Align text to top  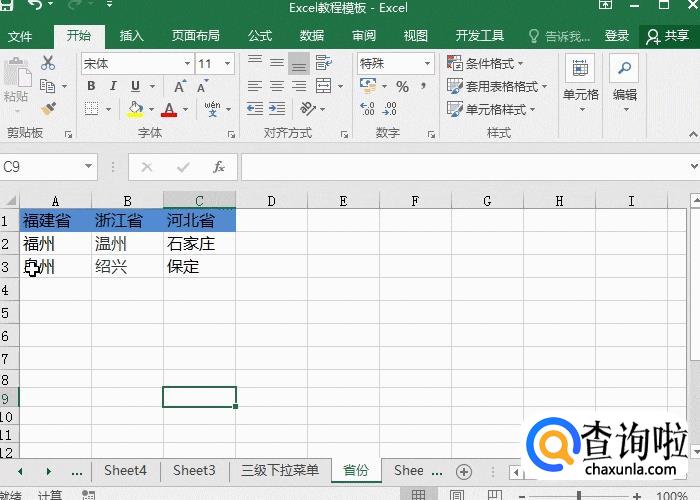coord(255,62)
